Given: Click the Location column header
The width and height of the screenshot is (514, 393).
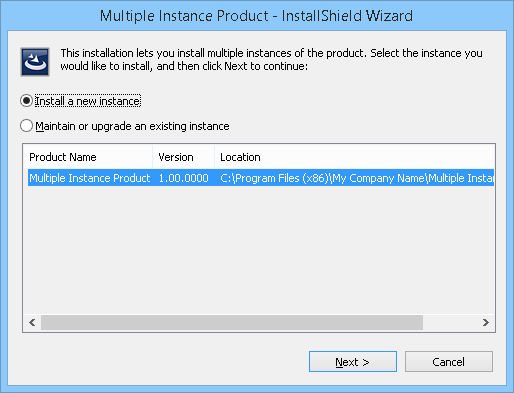Looking at the screenshot, I should pyautogui.click(x=354, y=157).
